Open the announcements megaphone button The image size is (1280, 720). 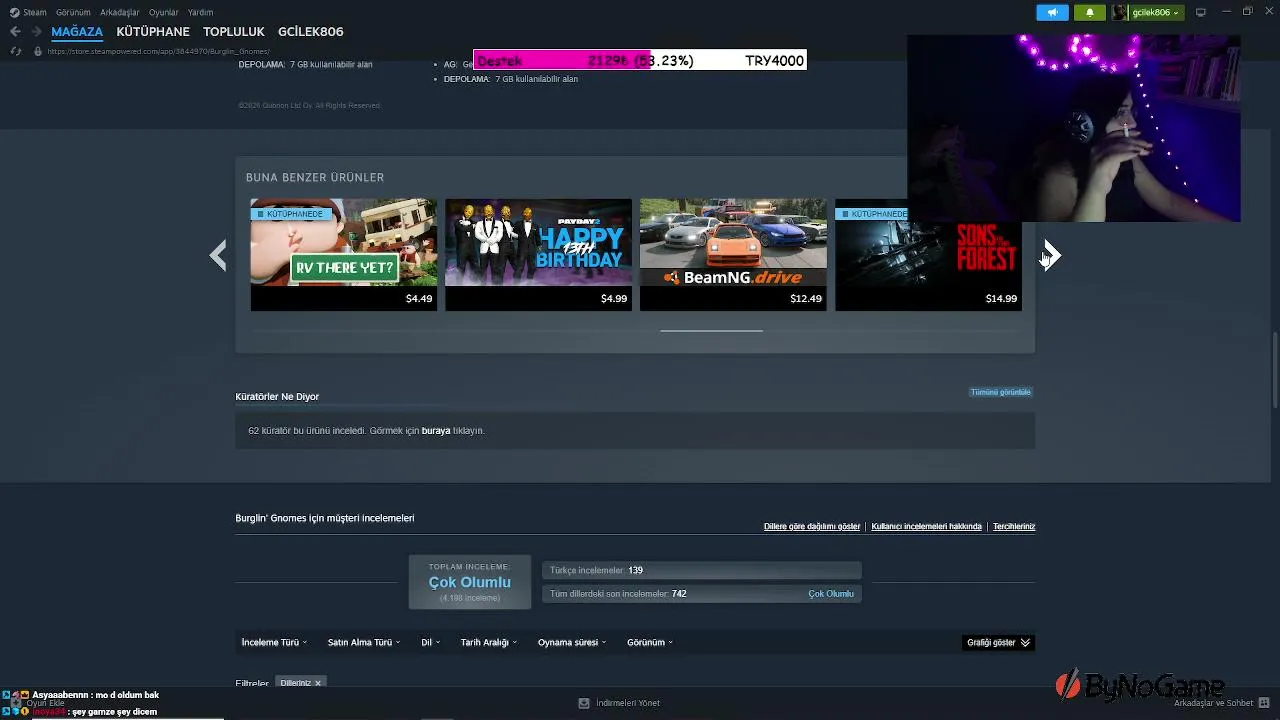(x=1052, y=12)
